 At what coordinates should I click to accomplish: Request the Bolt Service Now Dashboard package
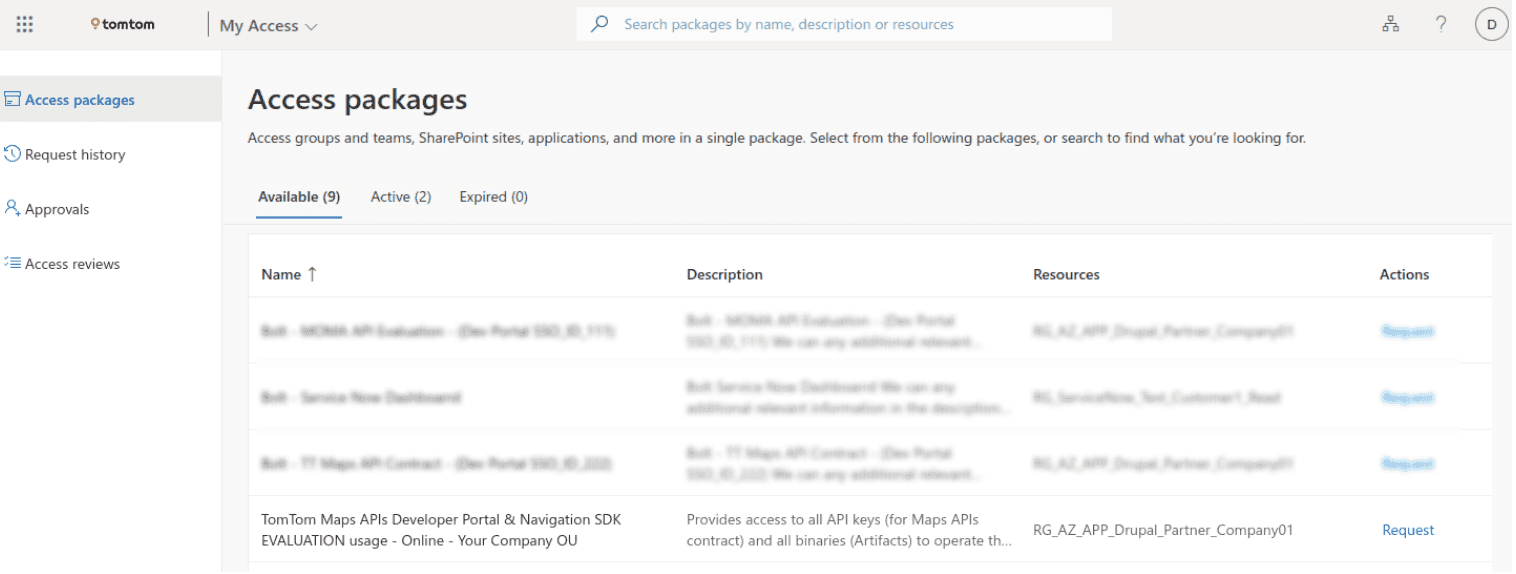click(x=1408, y=397)
